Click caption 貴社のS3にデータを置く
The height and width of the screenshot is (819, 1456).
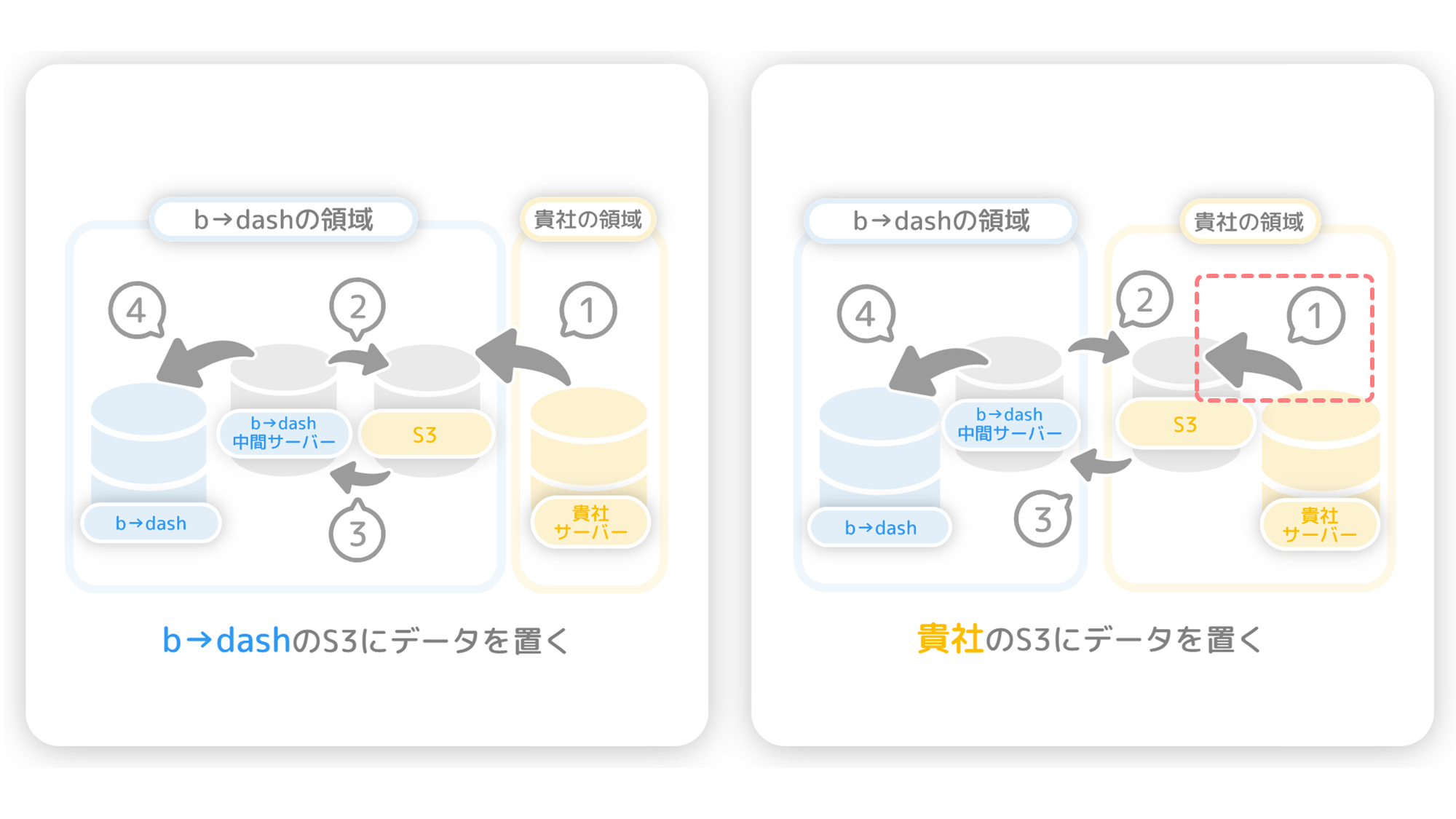coord(1090,638)
